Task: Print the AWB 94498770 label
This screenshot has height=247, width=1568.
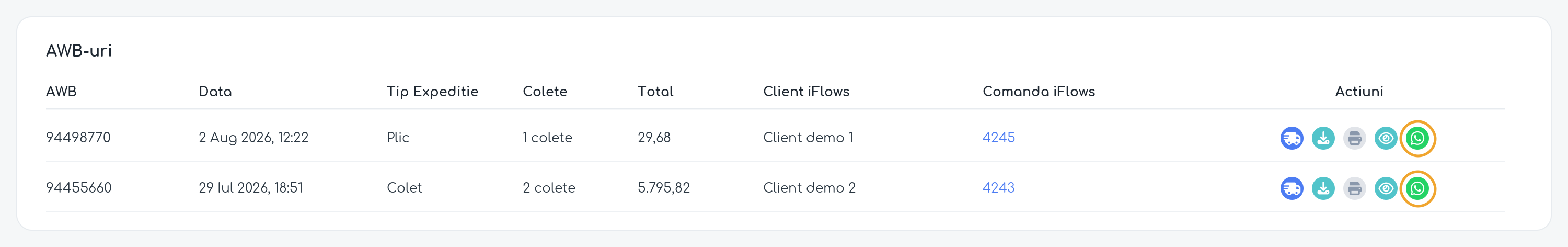Action: [x=1354, y=139]
